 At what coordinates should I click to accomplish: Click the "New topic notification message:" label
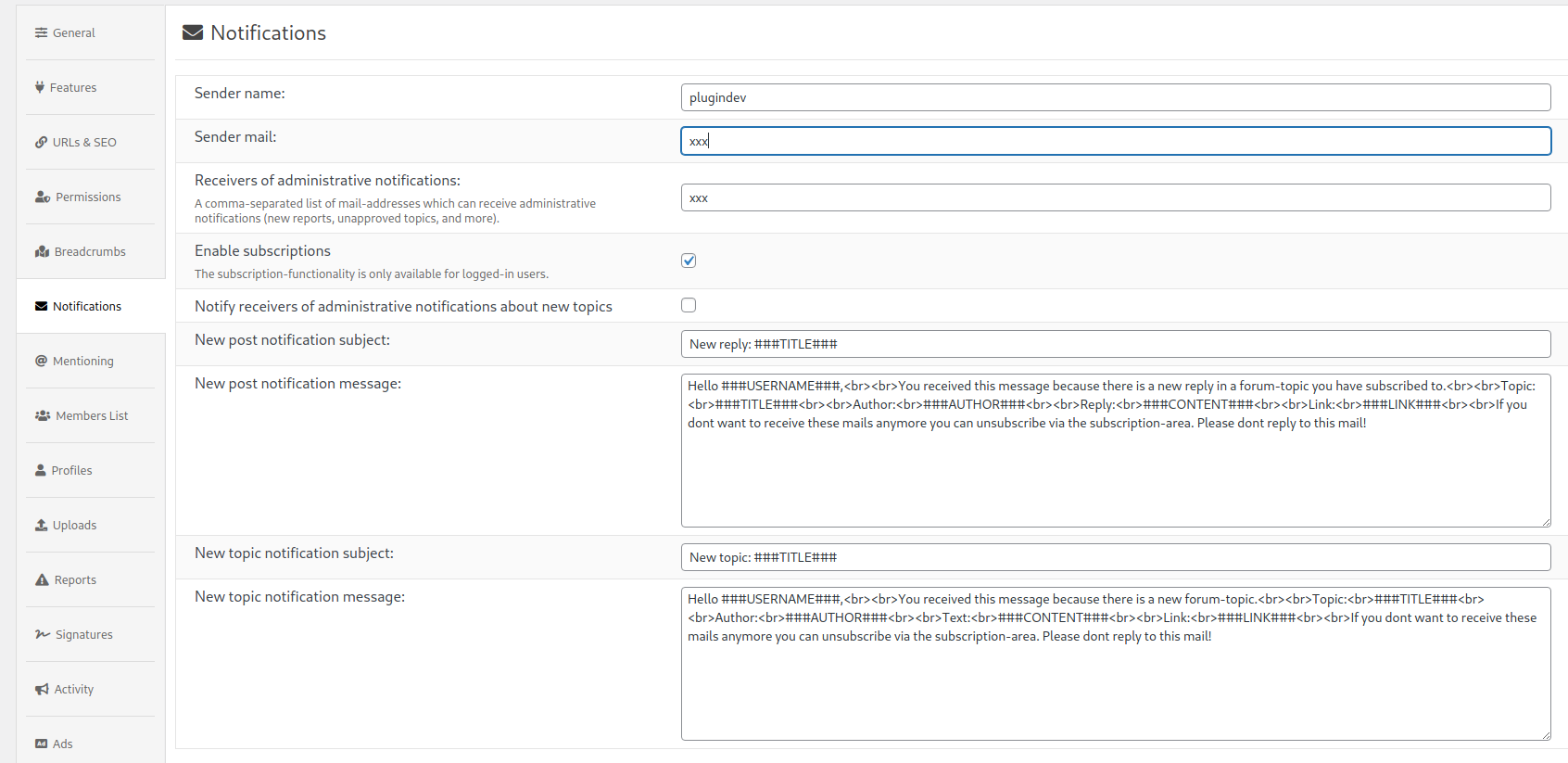[x=299, y=597]
